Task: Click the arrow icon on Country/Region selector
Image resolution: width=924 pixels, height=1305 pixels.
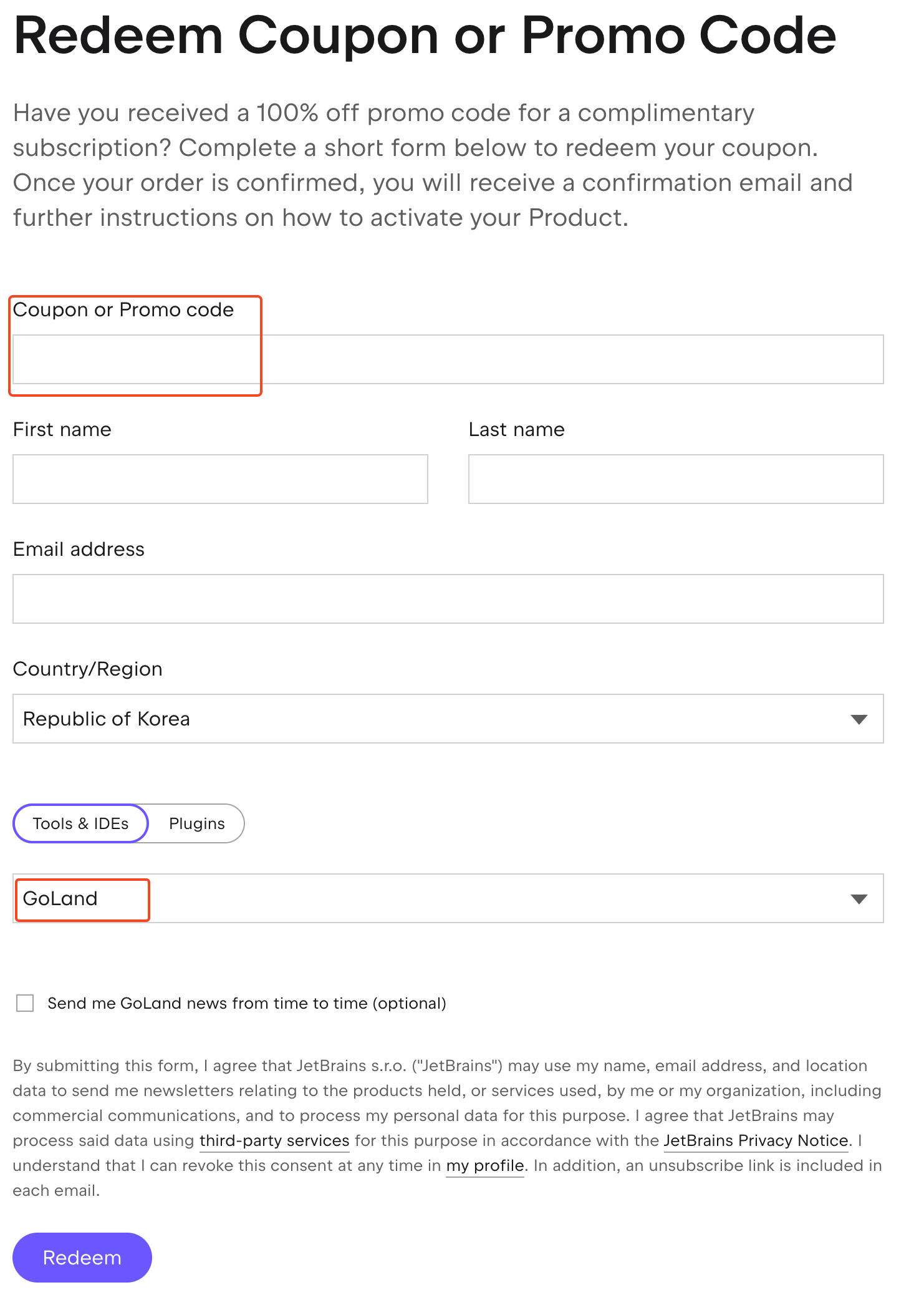Action: [859, 719]
